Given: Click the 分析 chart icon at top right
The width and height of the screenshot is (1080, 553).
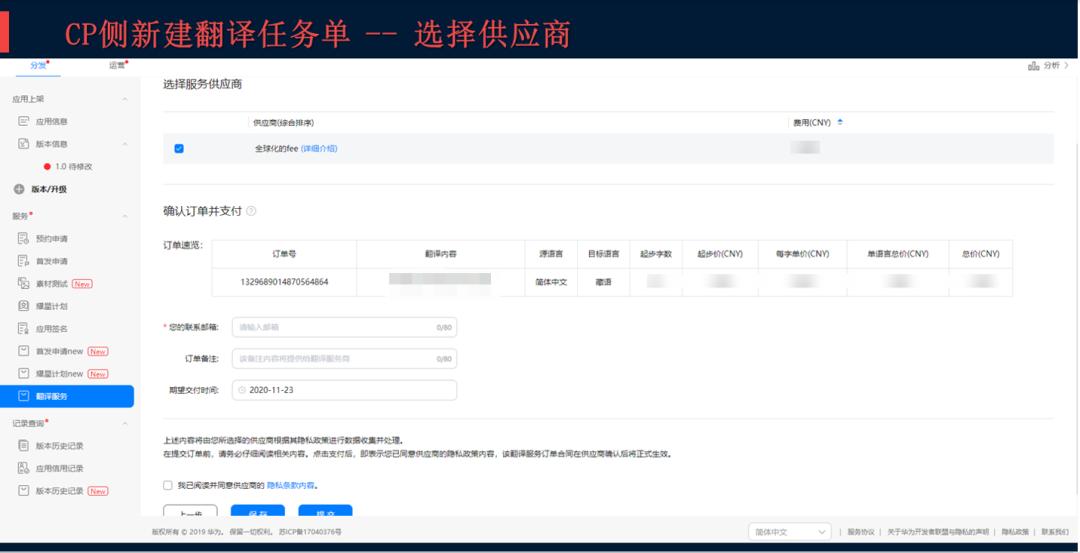Looking at the screenshot, I should click(x=1033, y=65).
